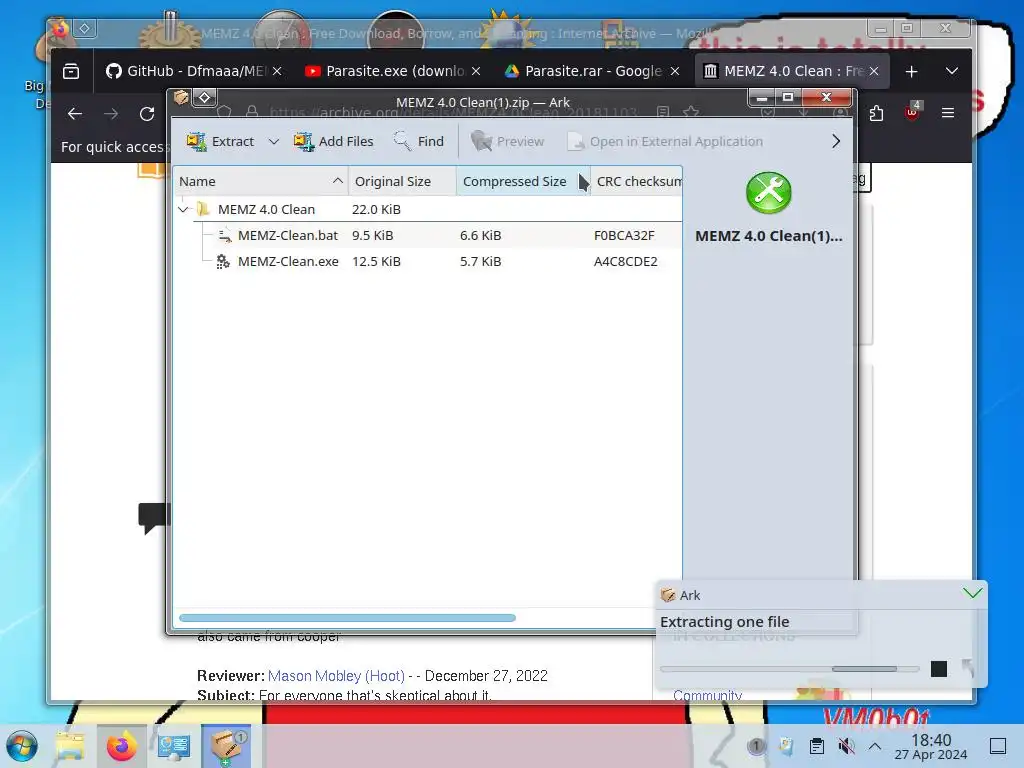Close the Parasite.exe YouTube tab
Image resolution: width=1024 pixels, height=768 pixels.
476,71
